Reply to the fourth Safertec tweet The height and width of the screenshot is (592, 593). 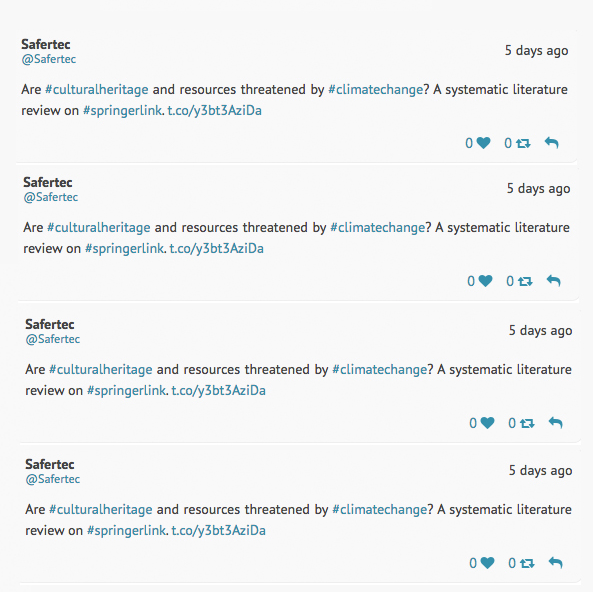(x=555, y=563)
